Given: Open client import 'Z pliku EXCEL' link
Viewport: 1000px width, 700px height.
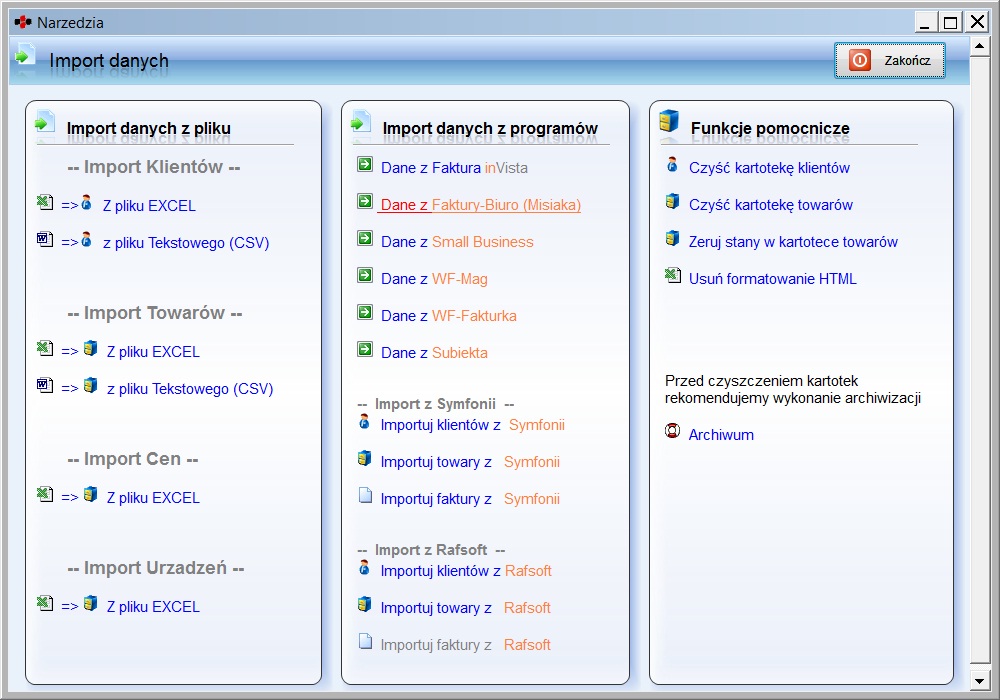Looking at the screenshot, I should [149, 206].
